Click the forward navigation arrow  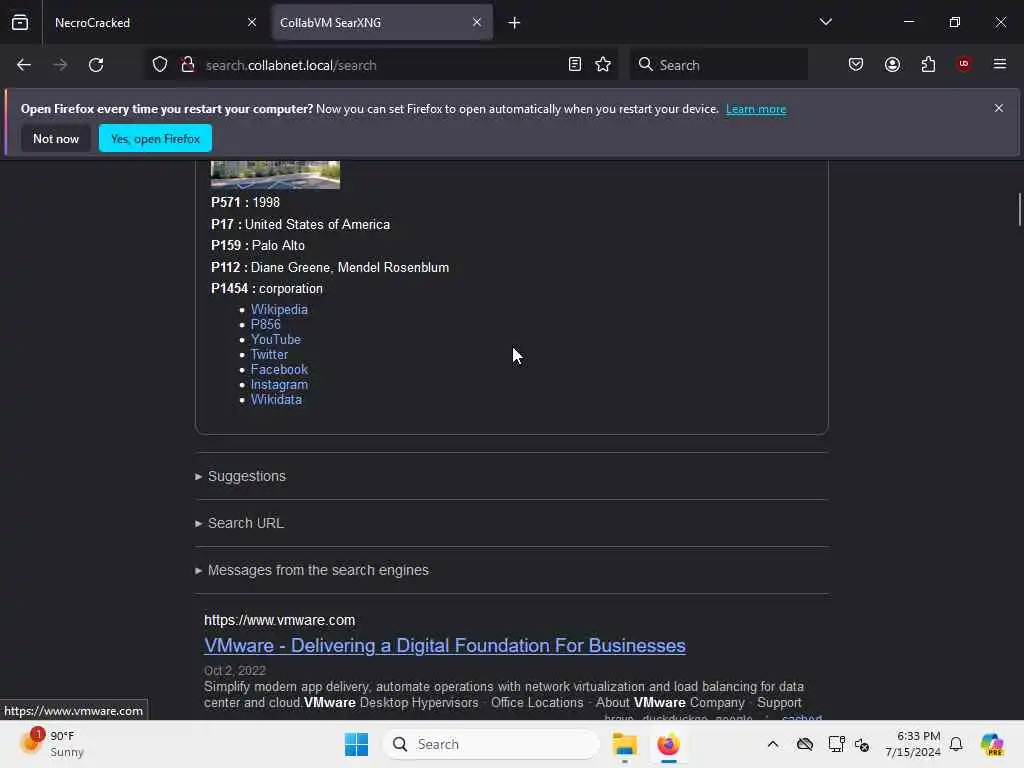pyautogui.click(x=59, y=65)
